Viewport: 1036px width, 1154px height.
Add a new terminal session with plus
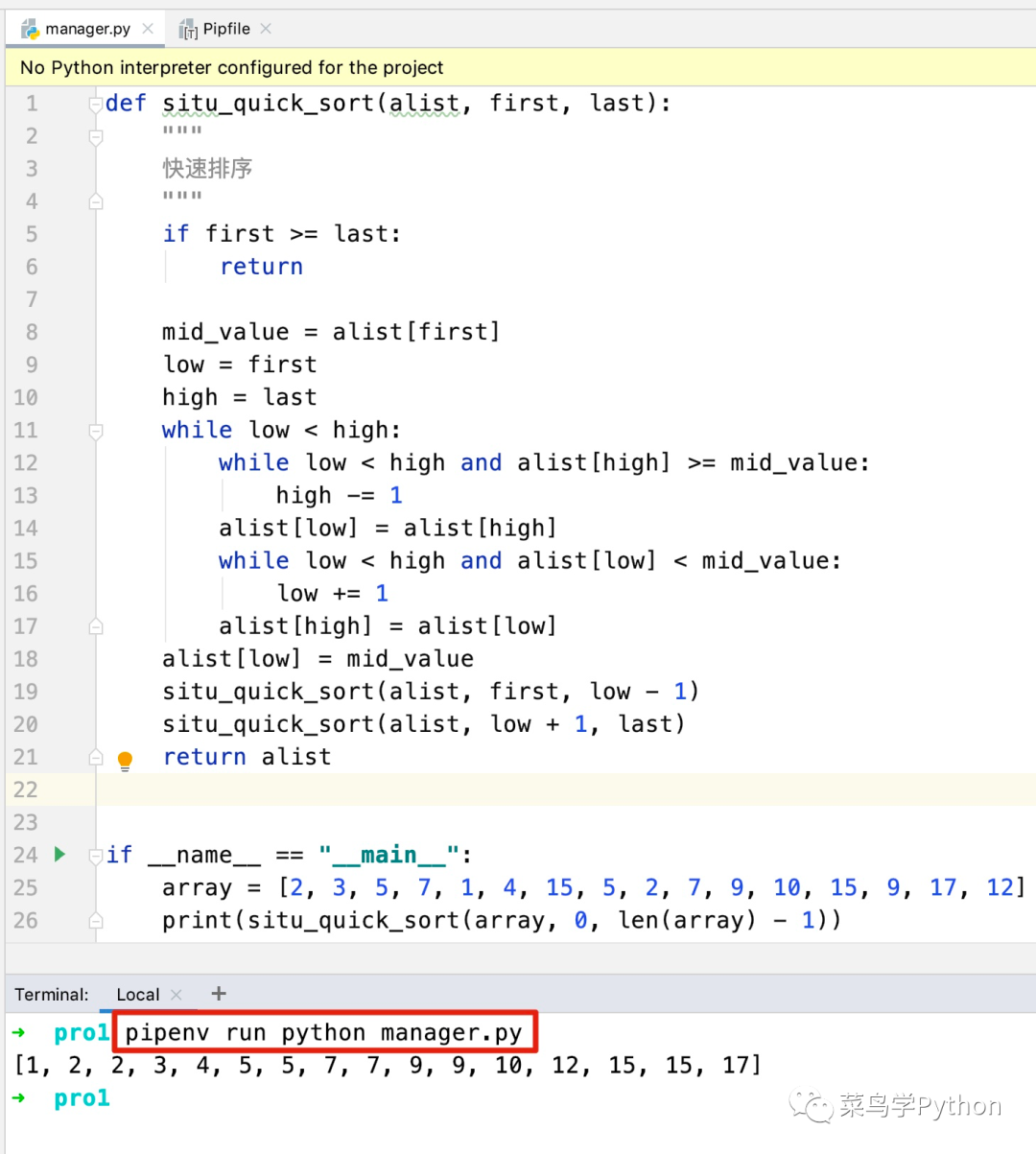[219, 994]
